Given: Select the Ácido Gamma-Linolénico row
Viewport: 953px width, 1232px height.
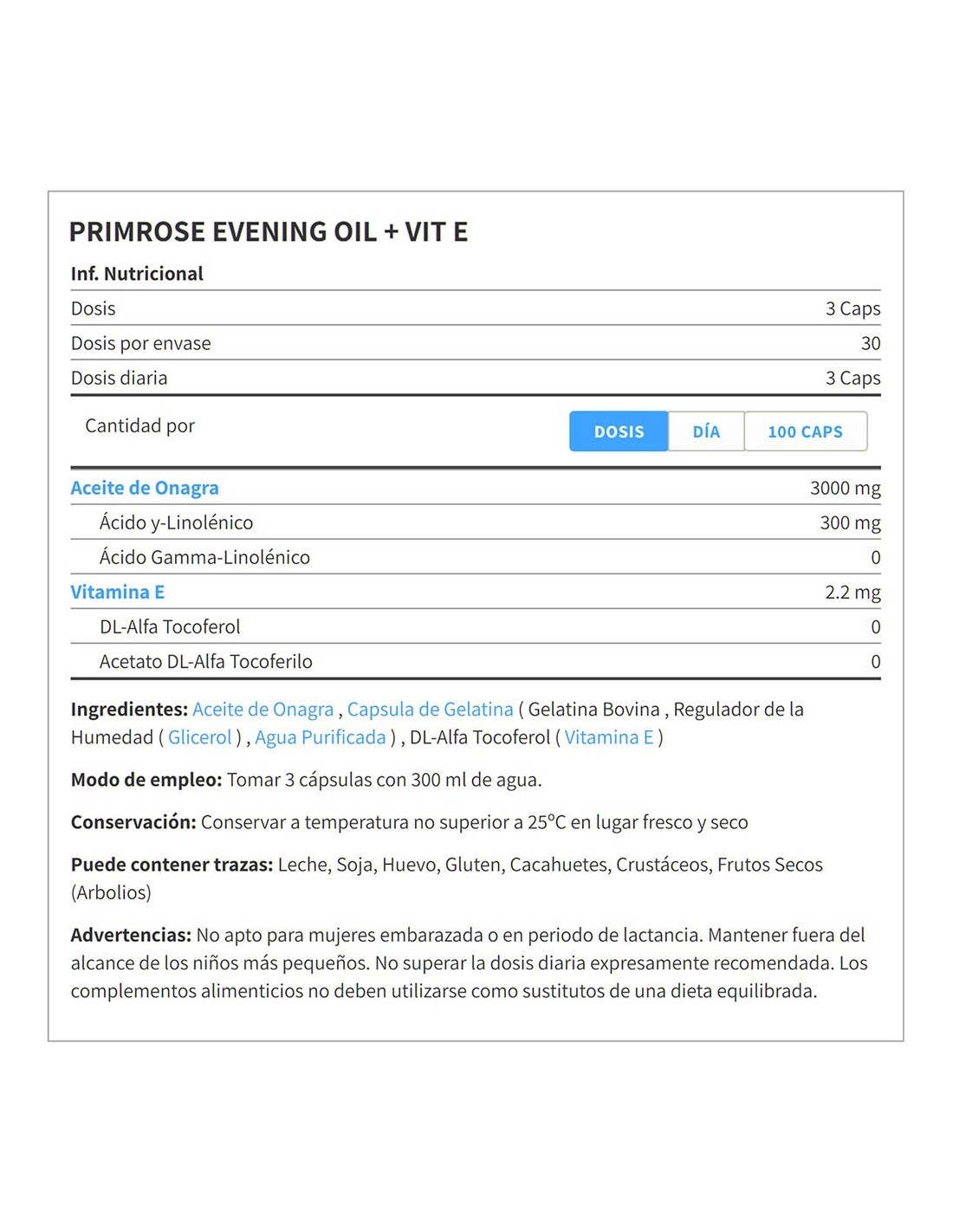Looking at the screenshot, I should [476, 557].
